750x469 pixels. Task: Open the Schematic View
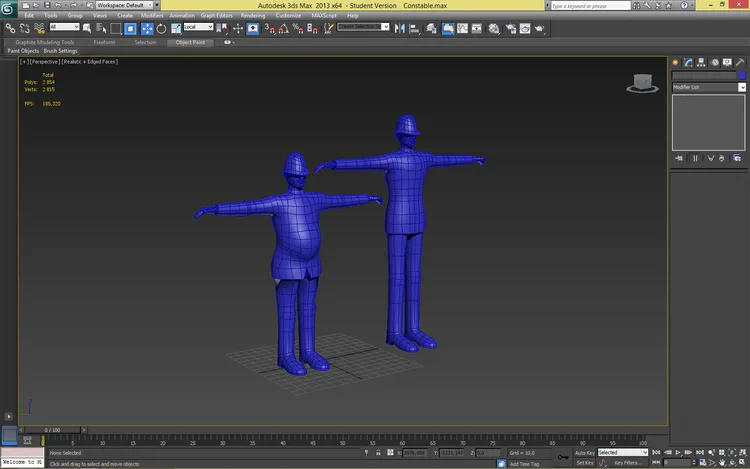tap(476, 29)
